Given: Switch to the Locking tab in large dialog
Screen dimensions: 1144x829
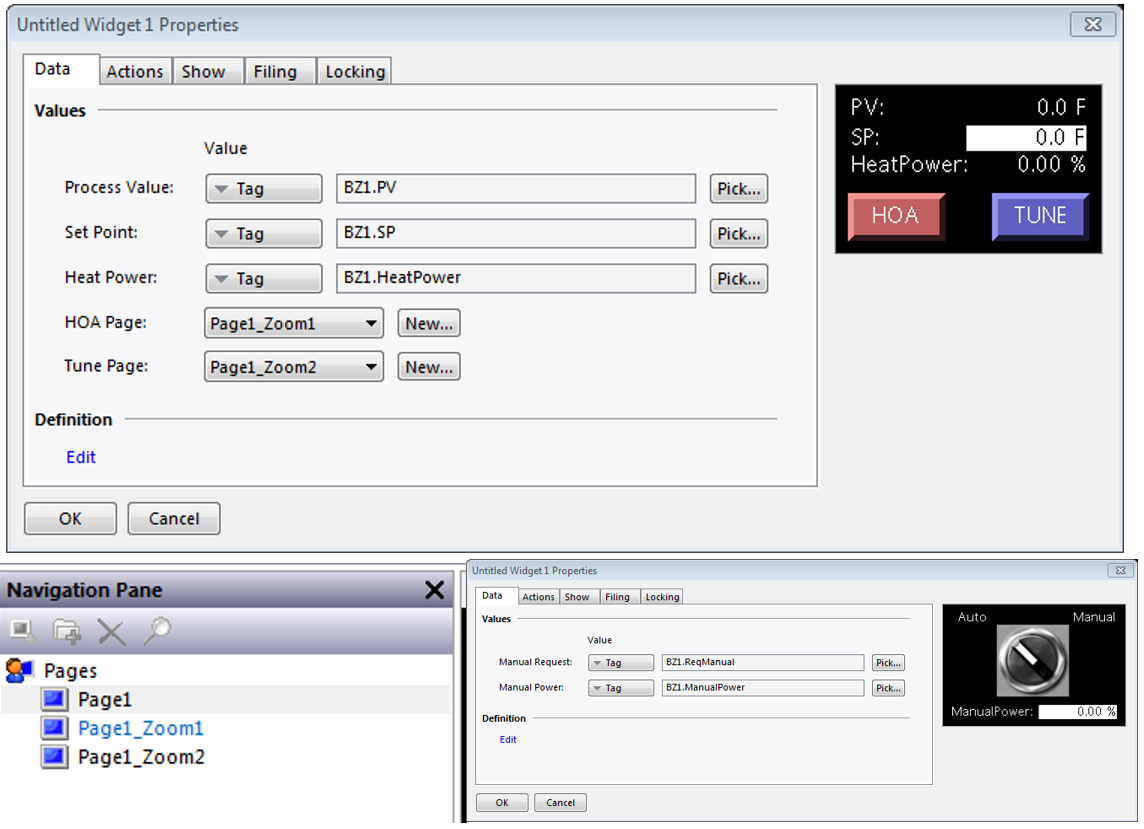Looking at the screenshot, I should click(355, 72).
